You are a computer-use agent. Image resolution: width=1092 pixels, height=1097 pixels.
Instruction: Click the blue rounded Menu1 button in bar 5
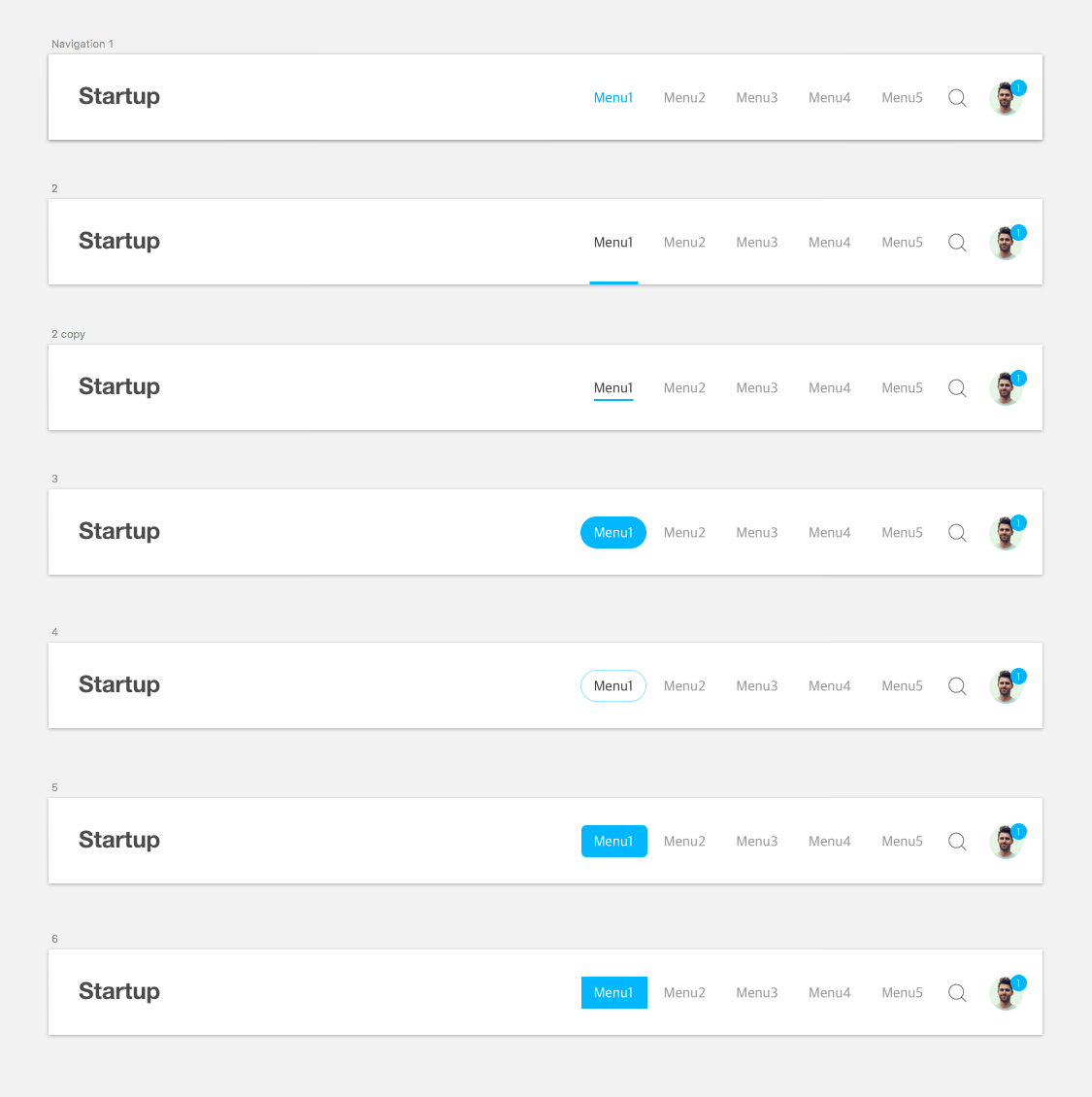tap(613, 842)
